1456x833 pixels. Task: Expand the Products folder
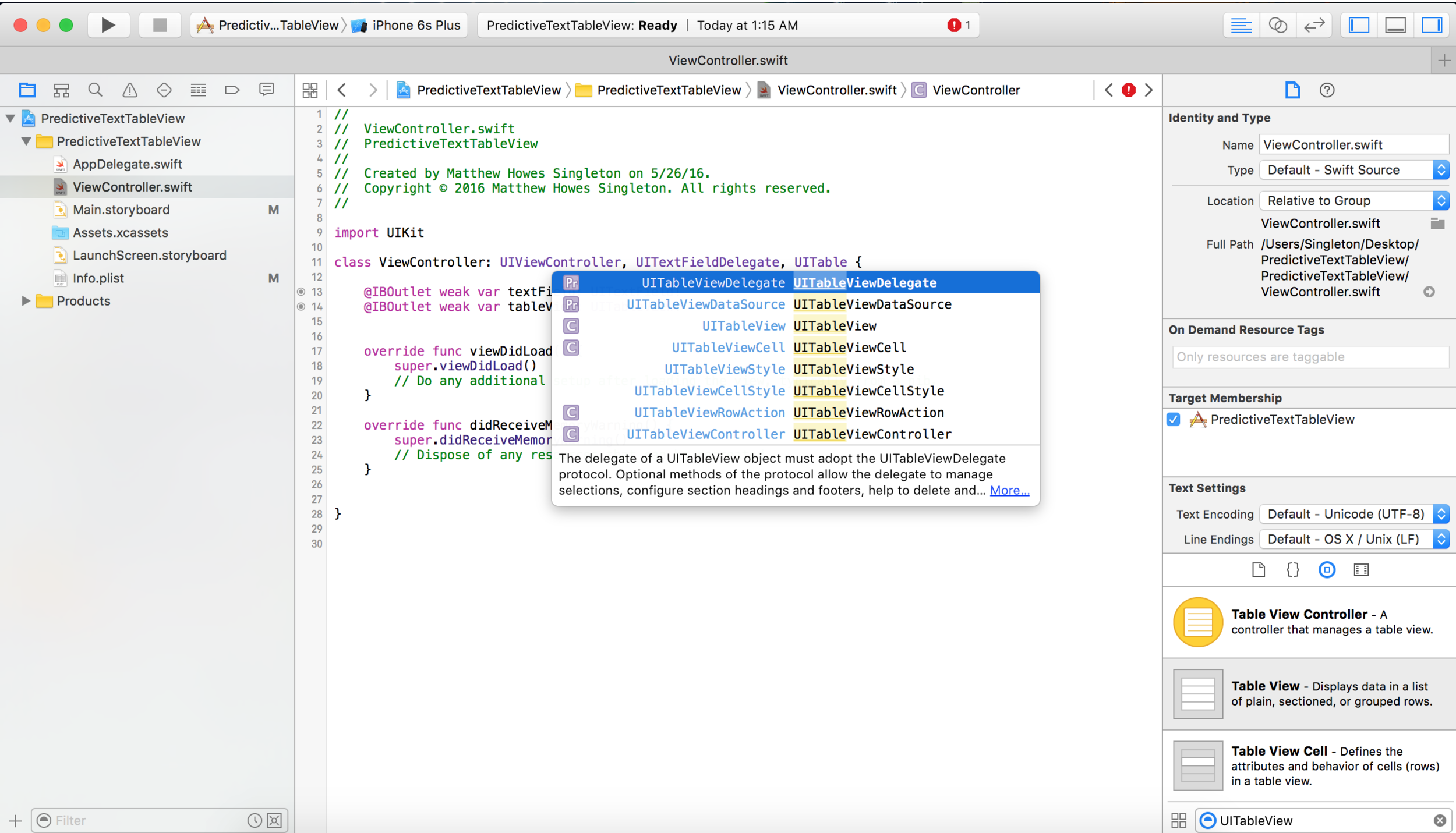click(26, 301)
